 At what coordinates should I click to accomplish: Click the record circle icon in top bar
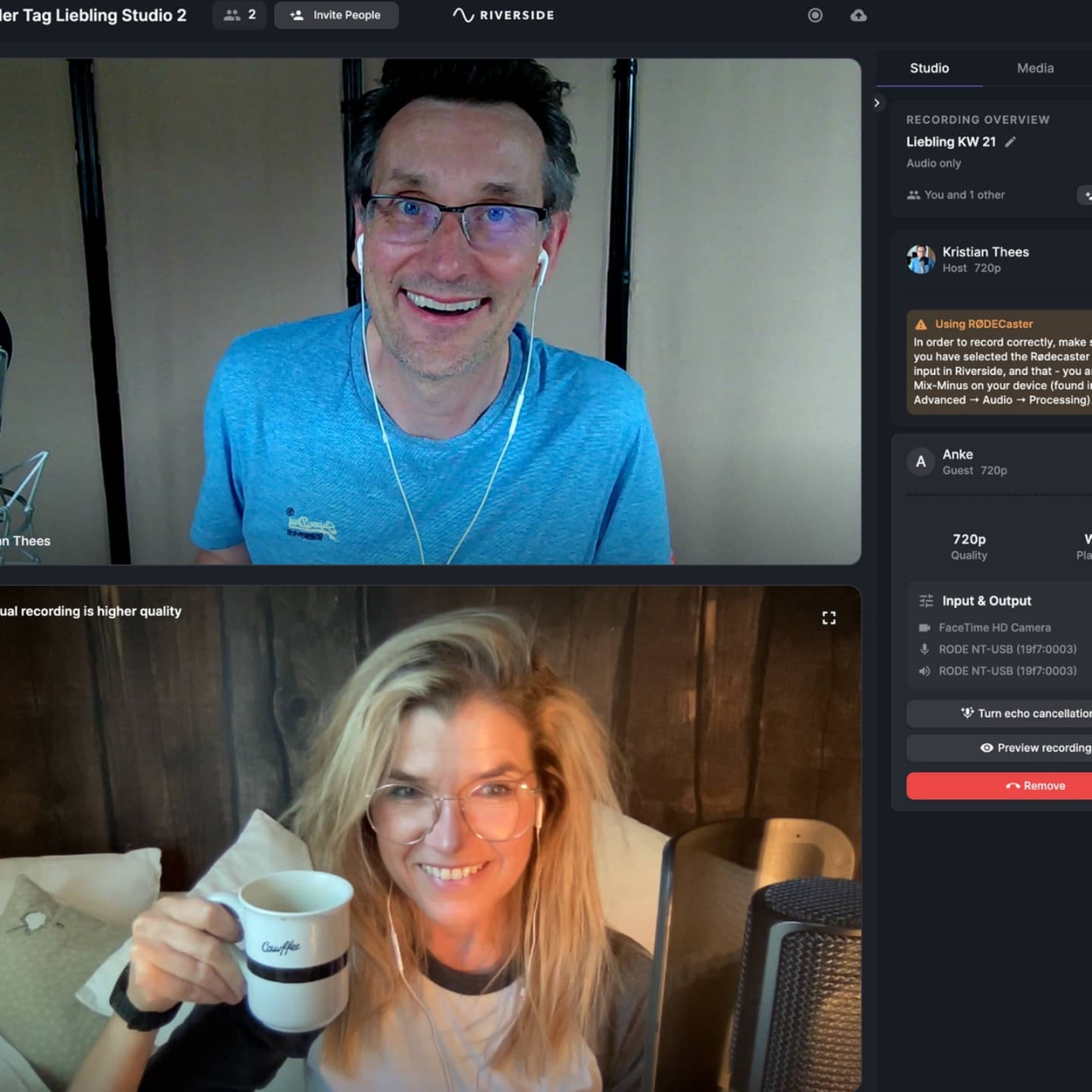pyautogui.click(x=815, y=15)
